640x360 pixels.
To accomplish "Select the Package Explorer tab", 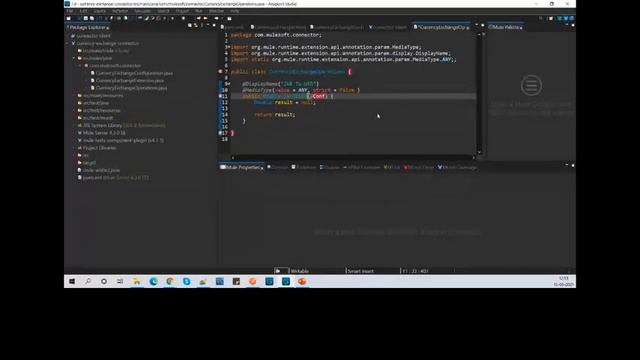I will tap(87, 27).
